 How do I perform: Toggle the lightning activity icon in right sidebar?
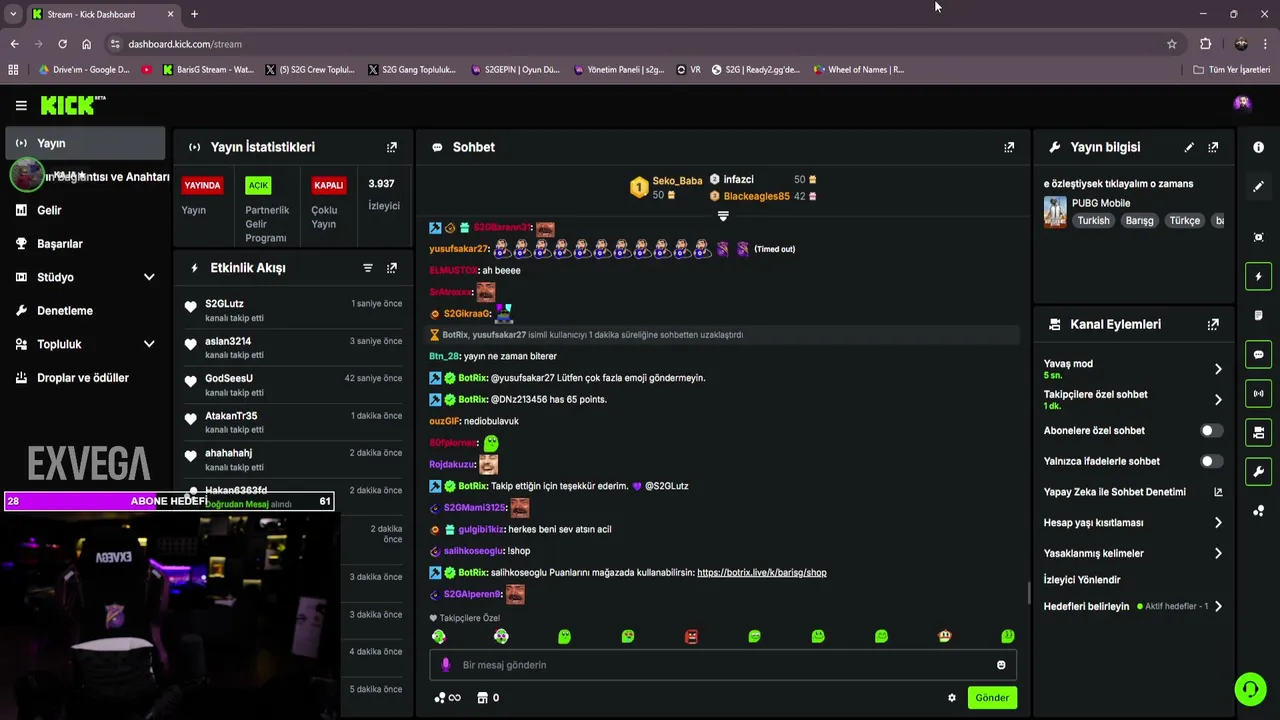[x=1259, y=276]
